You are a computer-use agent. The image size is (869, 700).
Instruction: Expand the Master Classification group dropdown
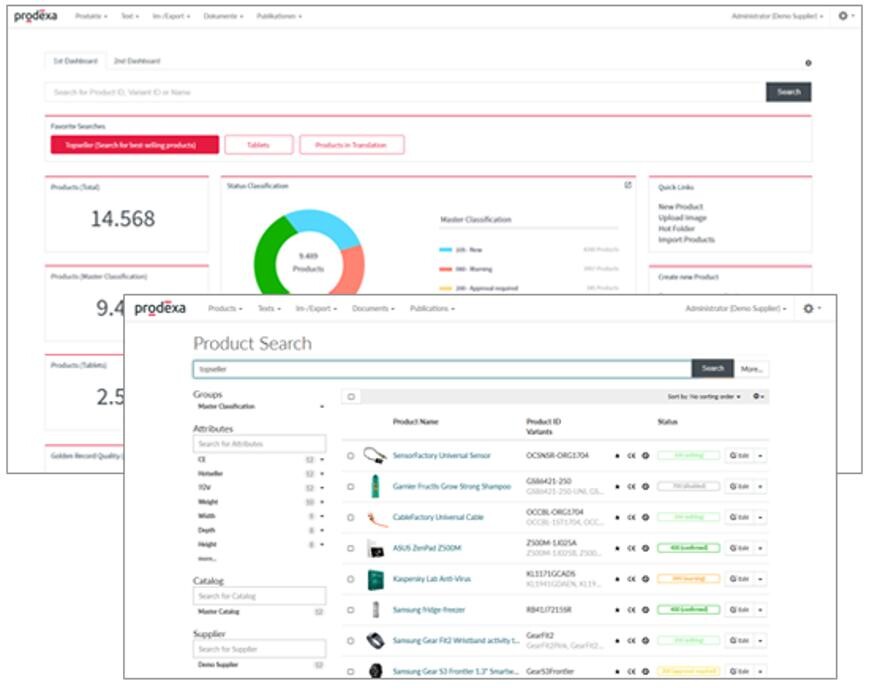point(321,407)
